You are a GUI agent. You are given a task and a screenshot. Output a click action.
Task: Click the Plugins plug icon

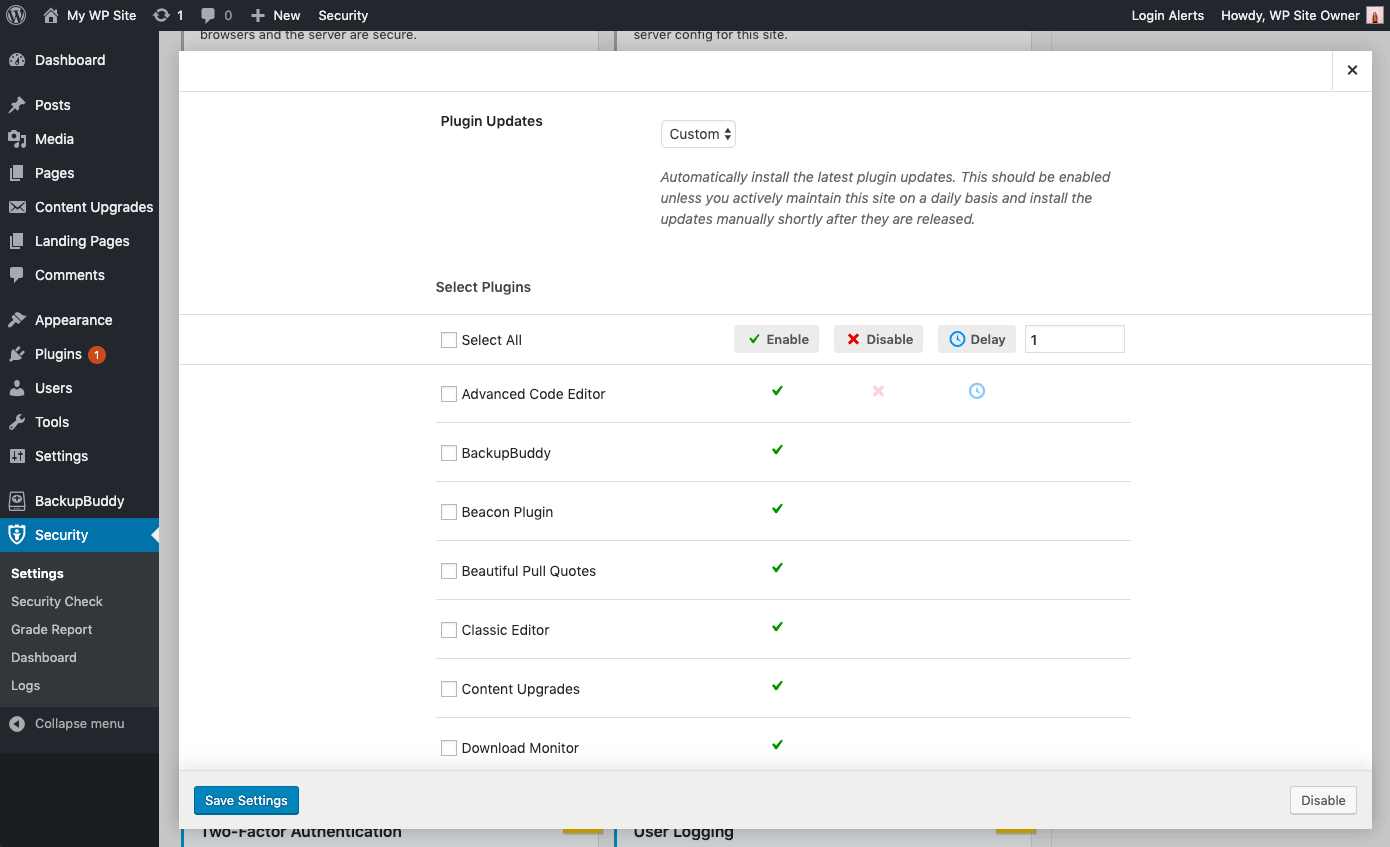[x=17, y=354]
